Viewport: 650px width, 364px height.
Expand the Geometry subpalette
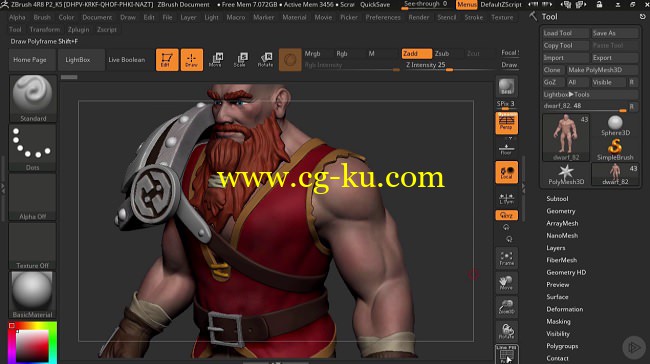[560, 211]
